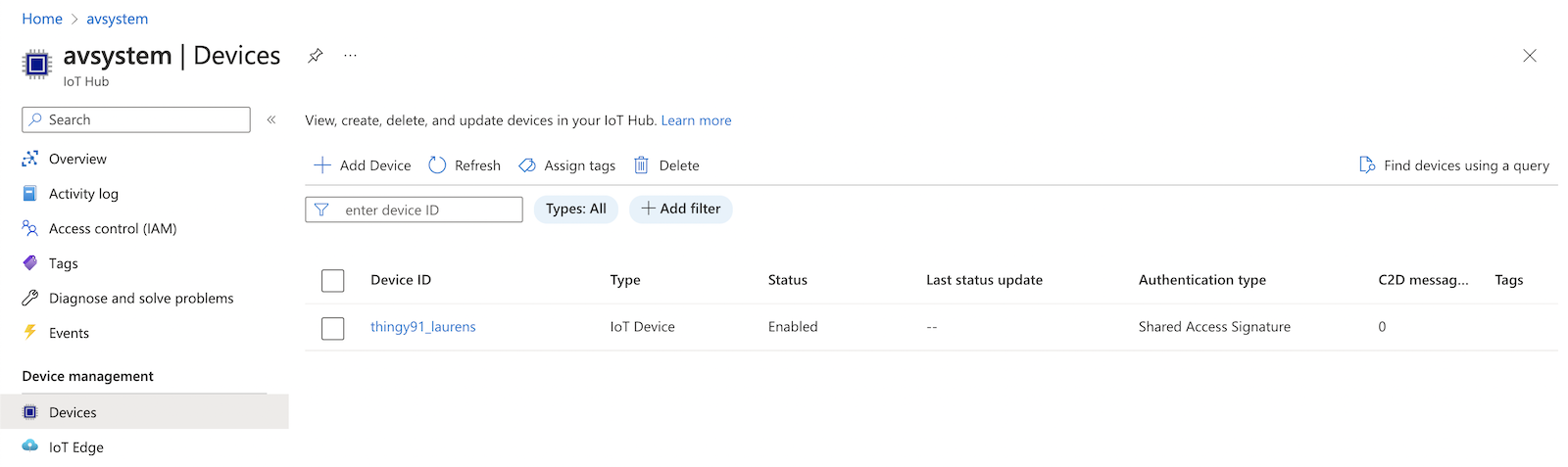The height and width of the screenshot is (467, 1568).
Task: Click the Delete label in the toolbar
Action: [x=679, y=165]
